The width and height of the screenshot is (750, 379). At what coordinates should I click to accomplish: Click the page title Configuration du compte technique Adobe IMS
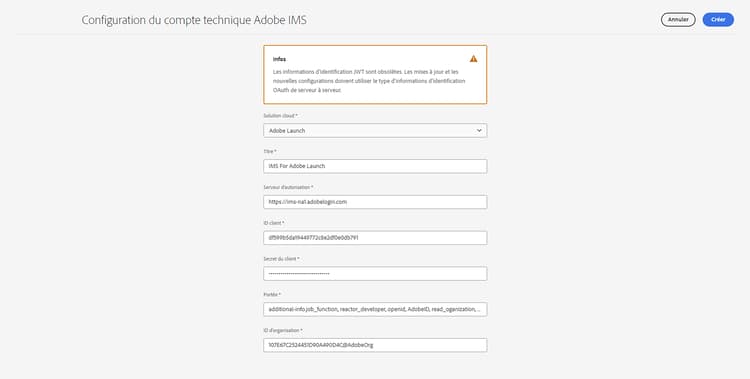click(x=194, y=20)
